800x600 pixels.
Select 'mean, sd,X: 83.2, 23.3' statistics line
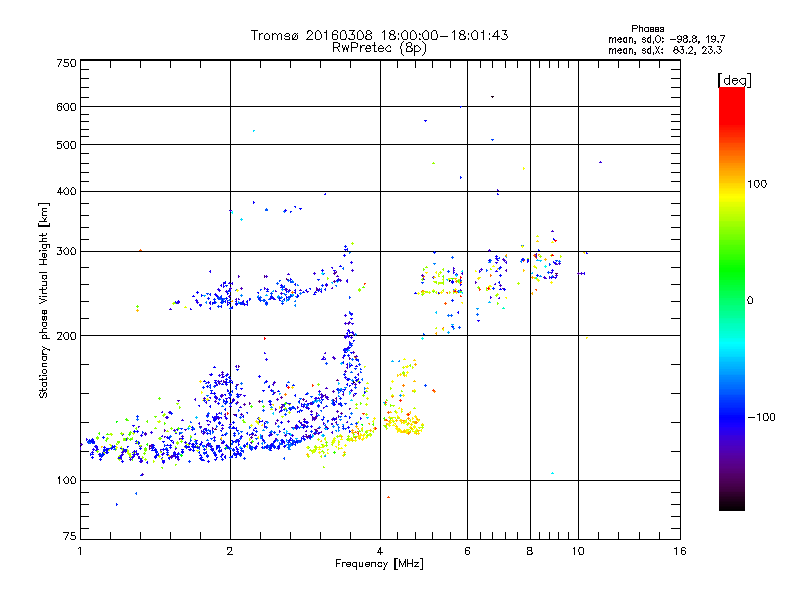click(665, 50)
